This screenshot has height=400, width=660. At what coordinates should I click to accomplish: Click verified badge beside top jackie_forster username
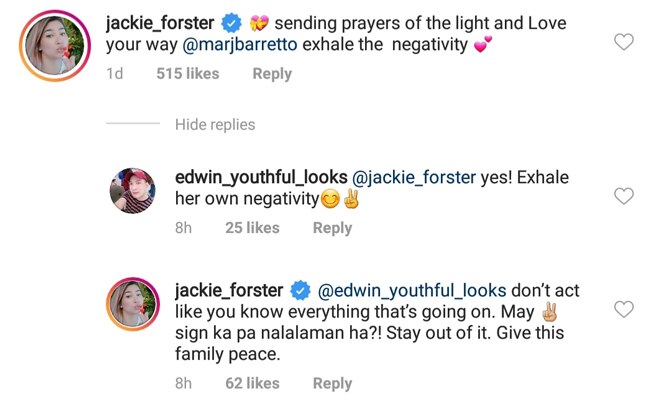coord(232,23)
